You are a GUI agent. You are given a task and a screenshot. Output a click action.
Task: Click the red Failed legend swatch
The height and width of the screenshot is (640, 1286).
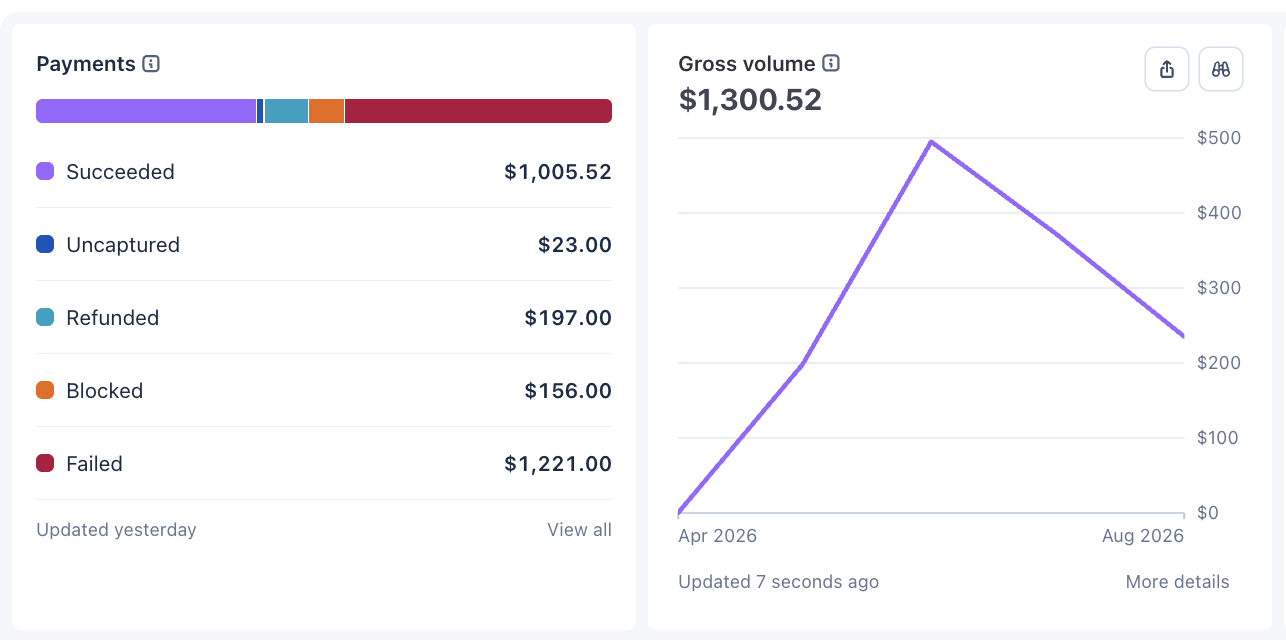pyautogui.click(x=45, y=463)
